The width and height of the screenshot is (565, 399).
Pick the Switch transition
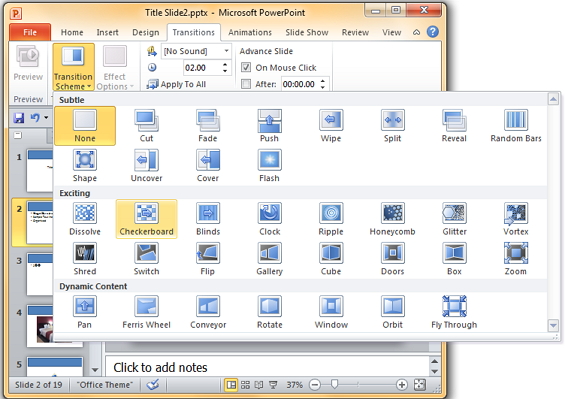146,258
